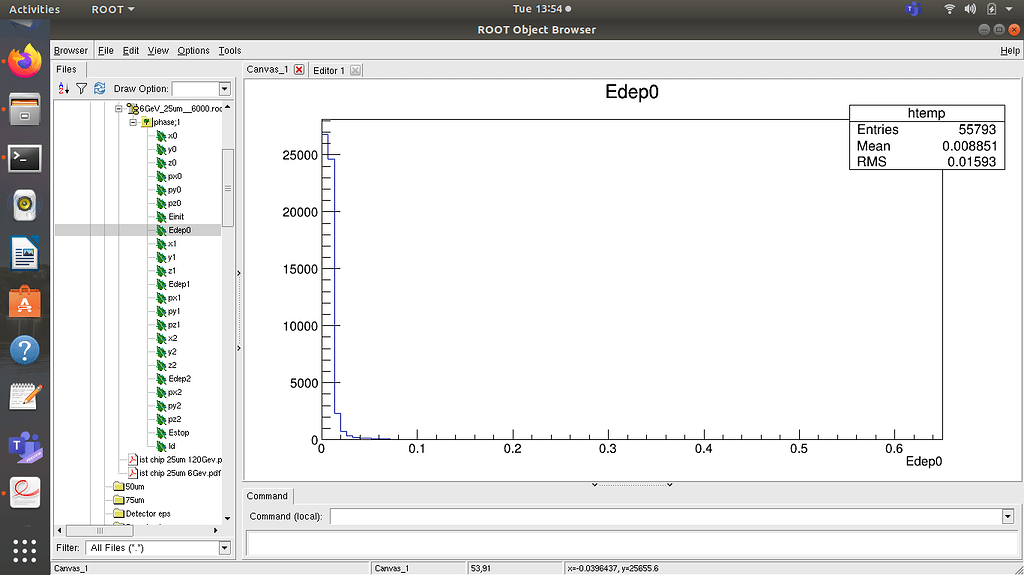
Task: Click the upper splitter arrow beside file panel
Action: 238,273
